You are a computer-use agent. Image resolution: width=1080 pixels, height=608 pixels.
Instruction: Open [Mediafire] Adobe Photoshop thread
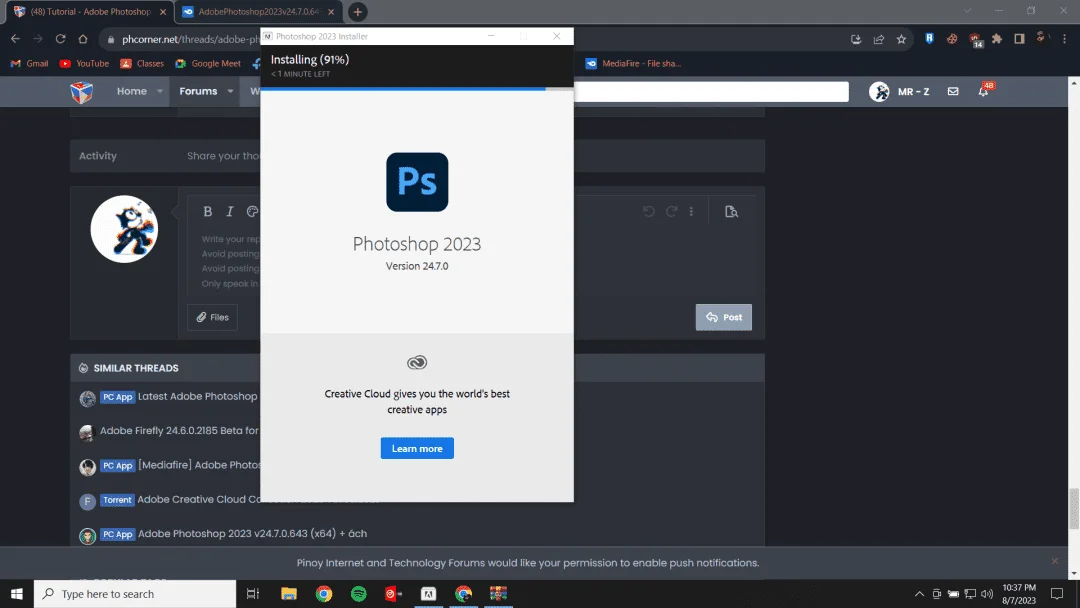[199, 465]
